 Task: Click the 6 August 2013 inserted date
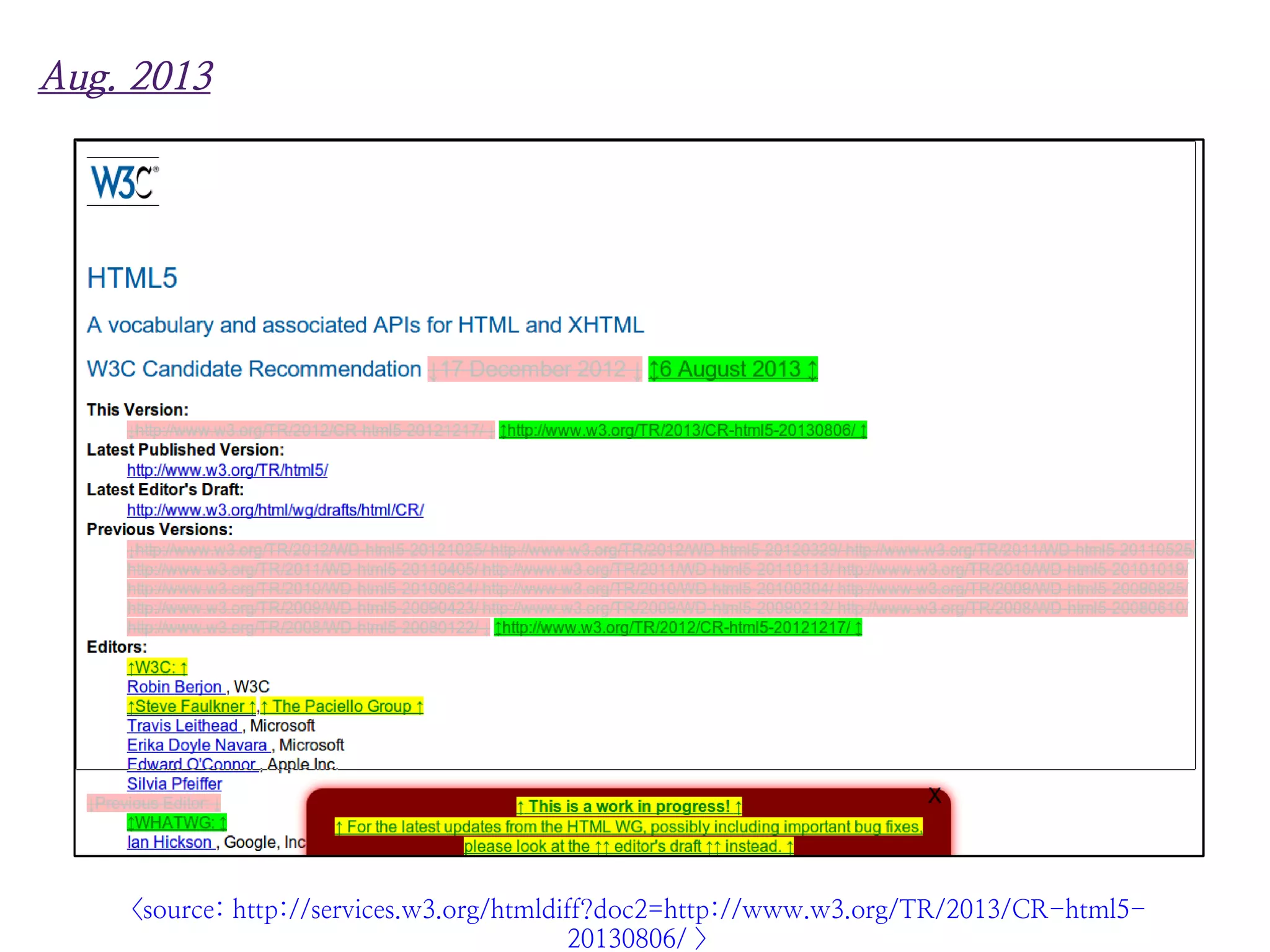(x=732, y=369)
